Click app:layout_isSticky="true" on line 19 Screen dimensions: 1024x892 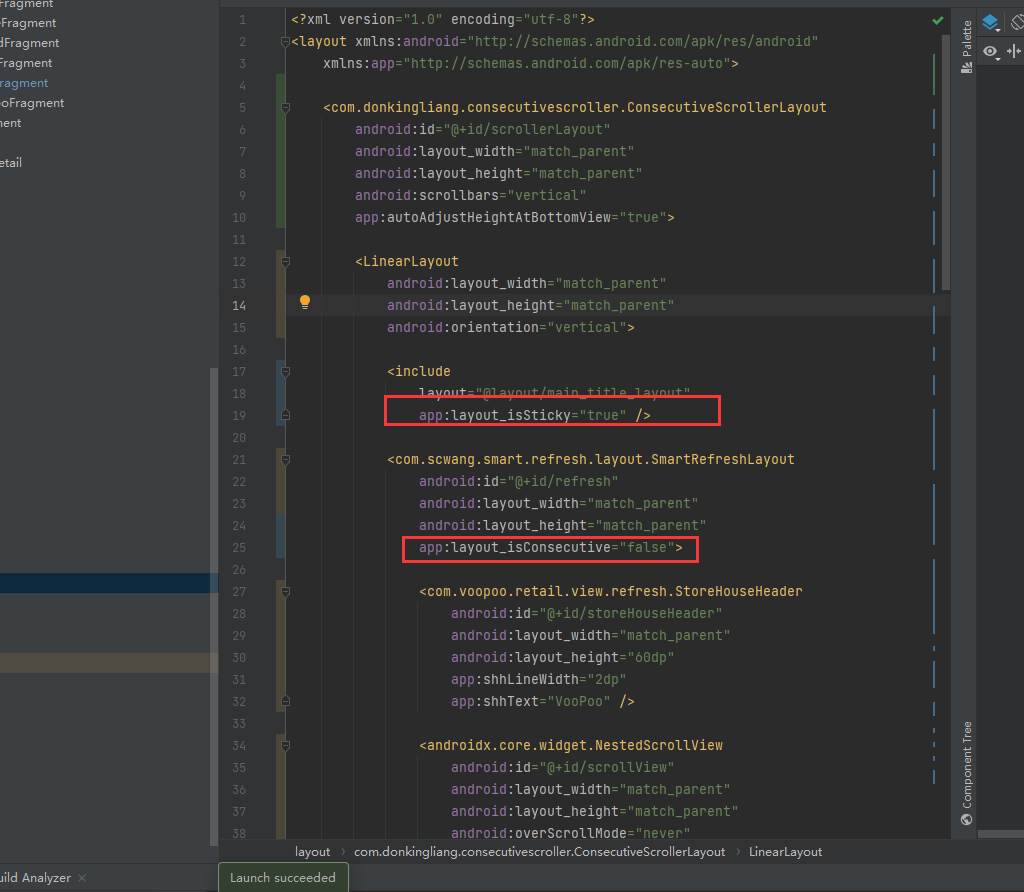(522, 415)
